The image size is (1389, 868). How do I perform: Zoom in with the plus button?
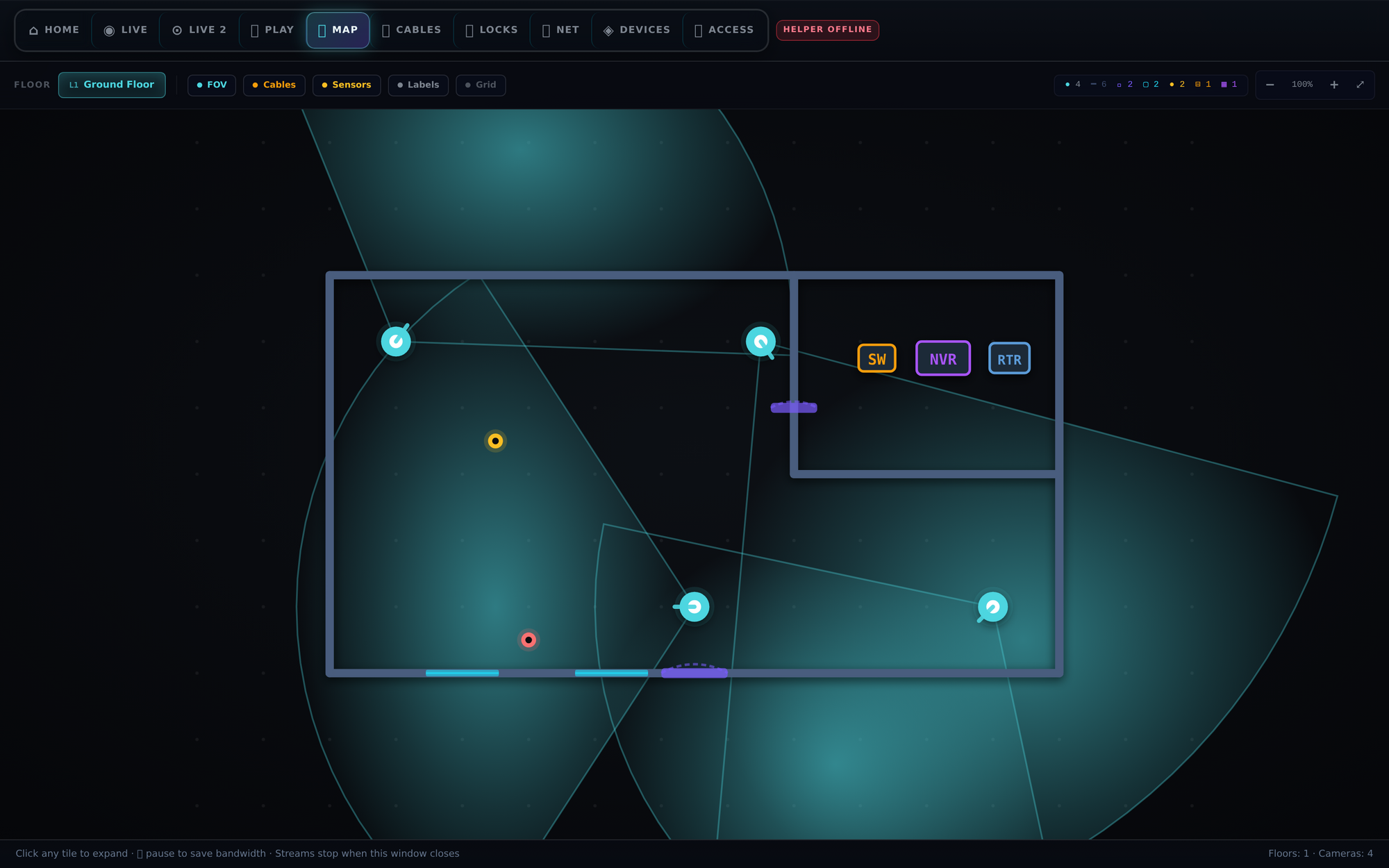coord(1334,85)
